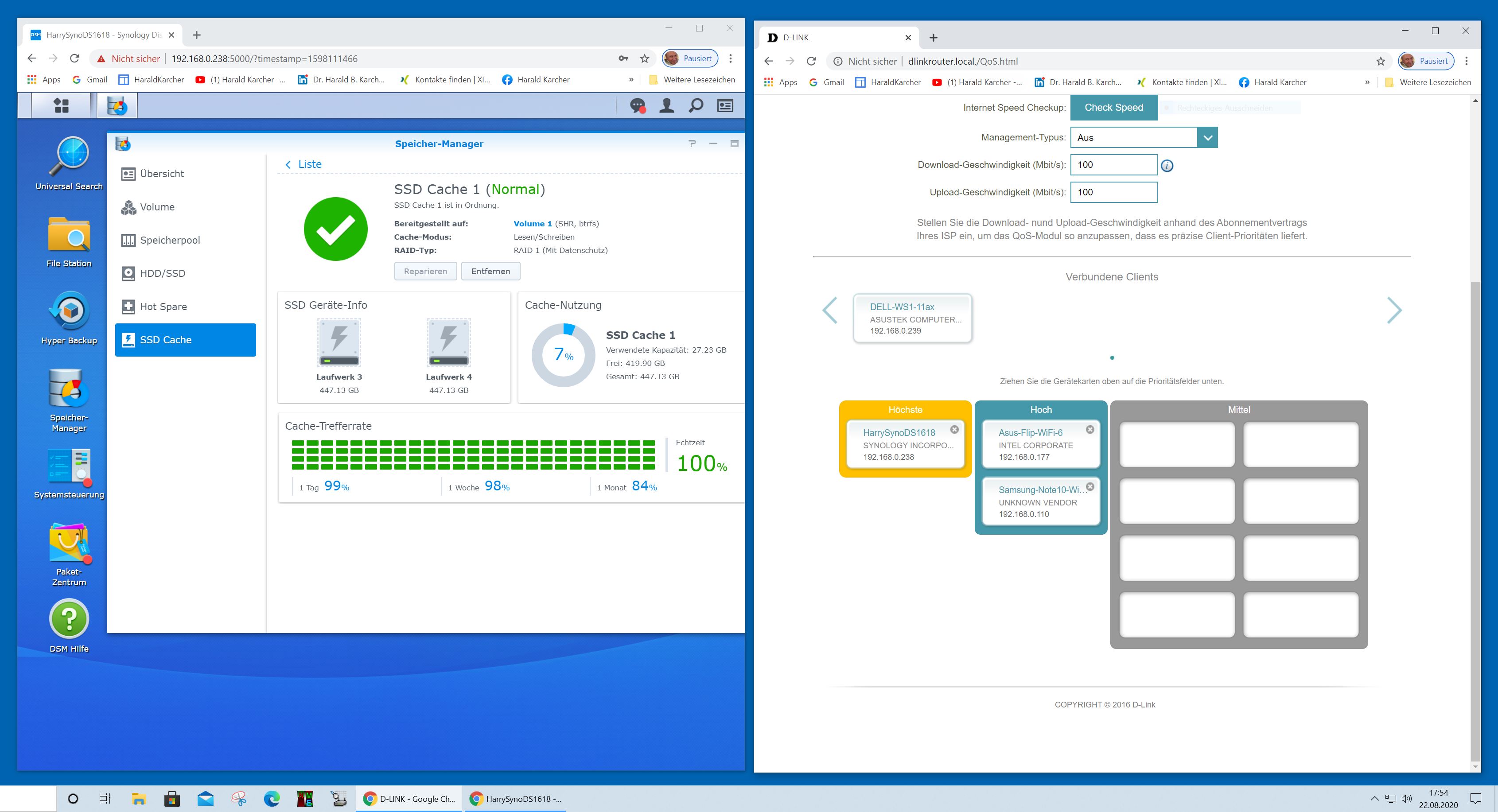
Task: Click DSM widgets panel icon
Action: click(724, 106)
